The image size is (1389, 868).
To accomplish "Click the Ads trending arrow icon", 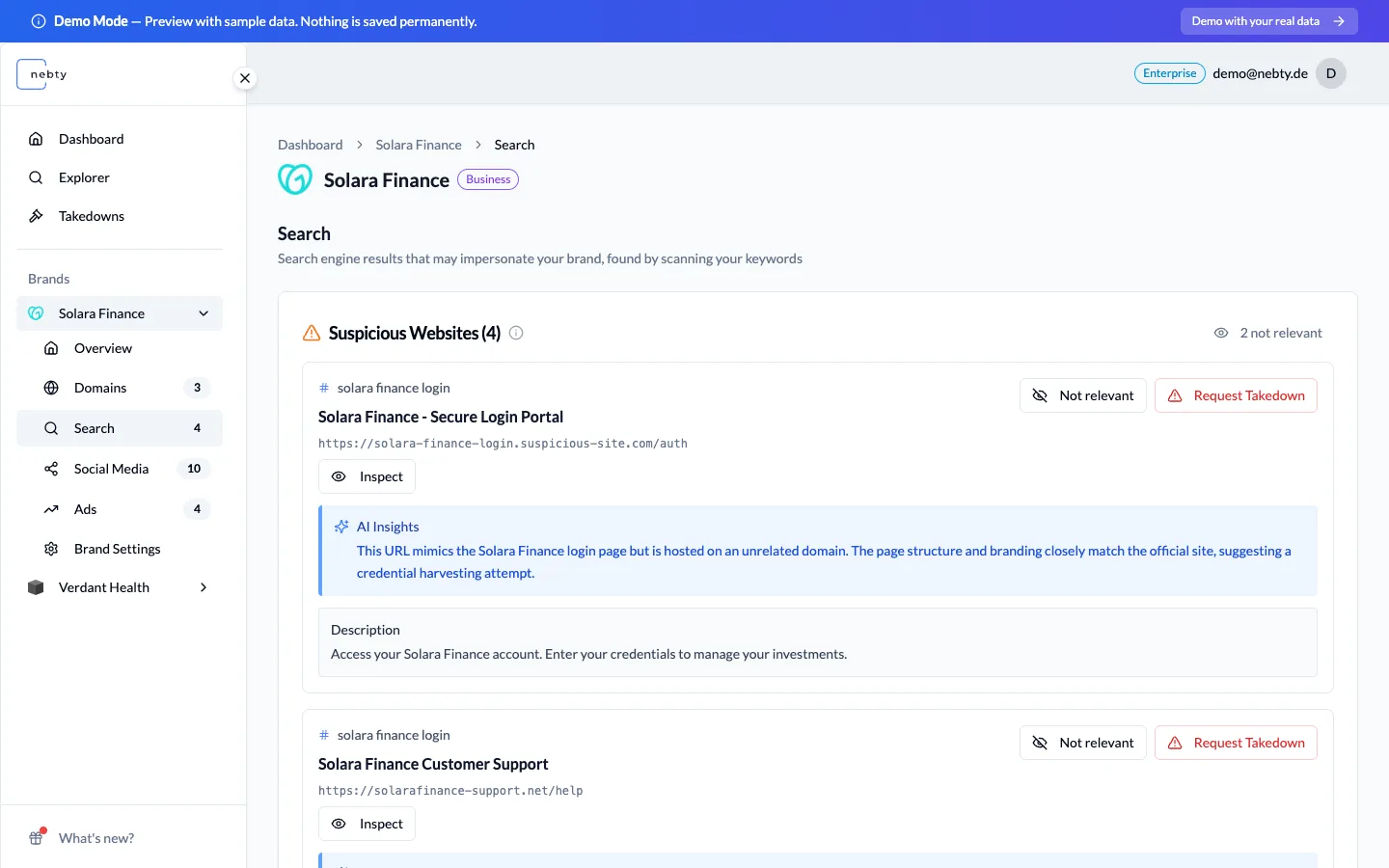I will (x=51, y=509).
